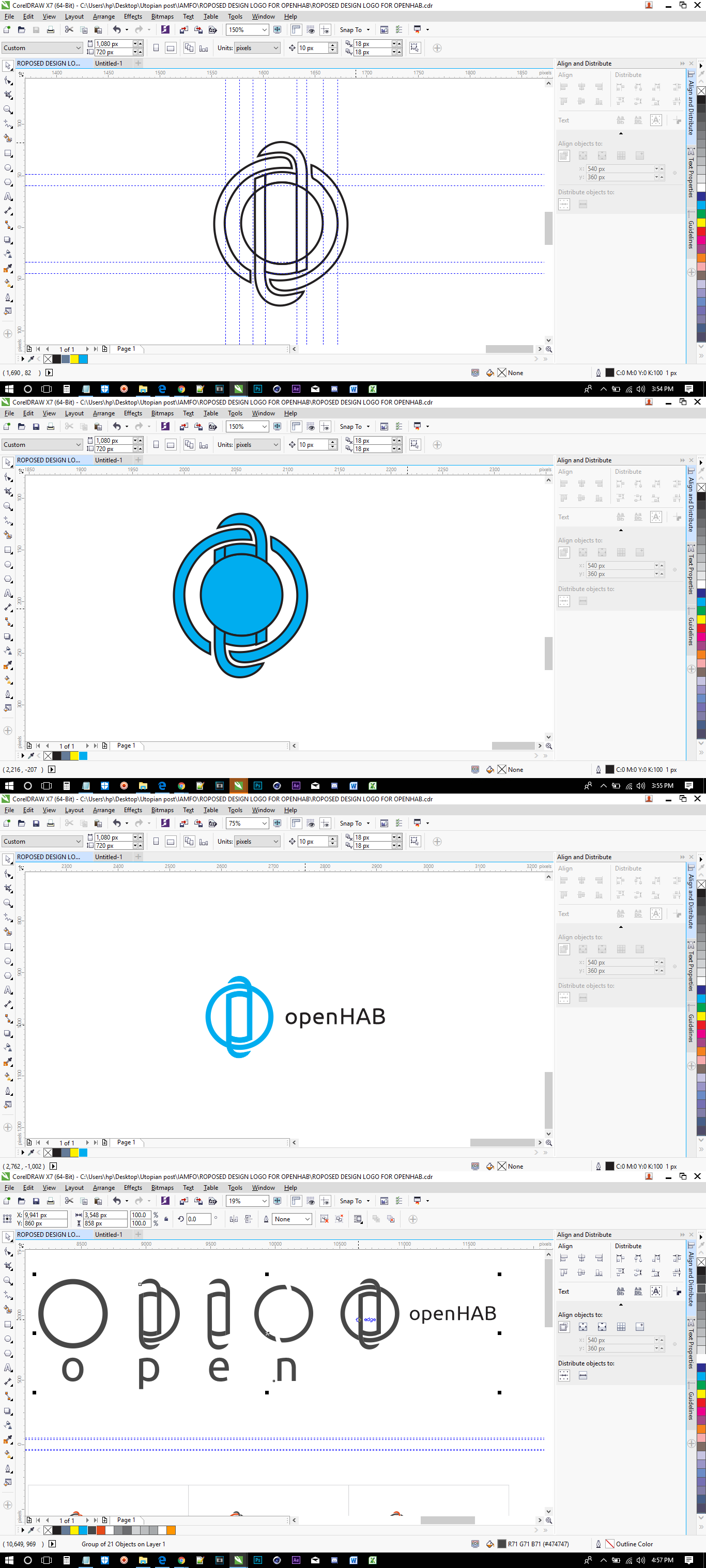Open the Custom page size dropdown in the blue logo window
Screen dimensions: 706x1568
click(x=78, y=444)
